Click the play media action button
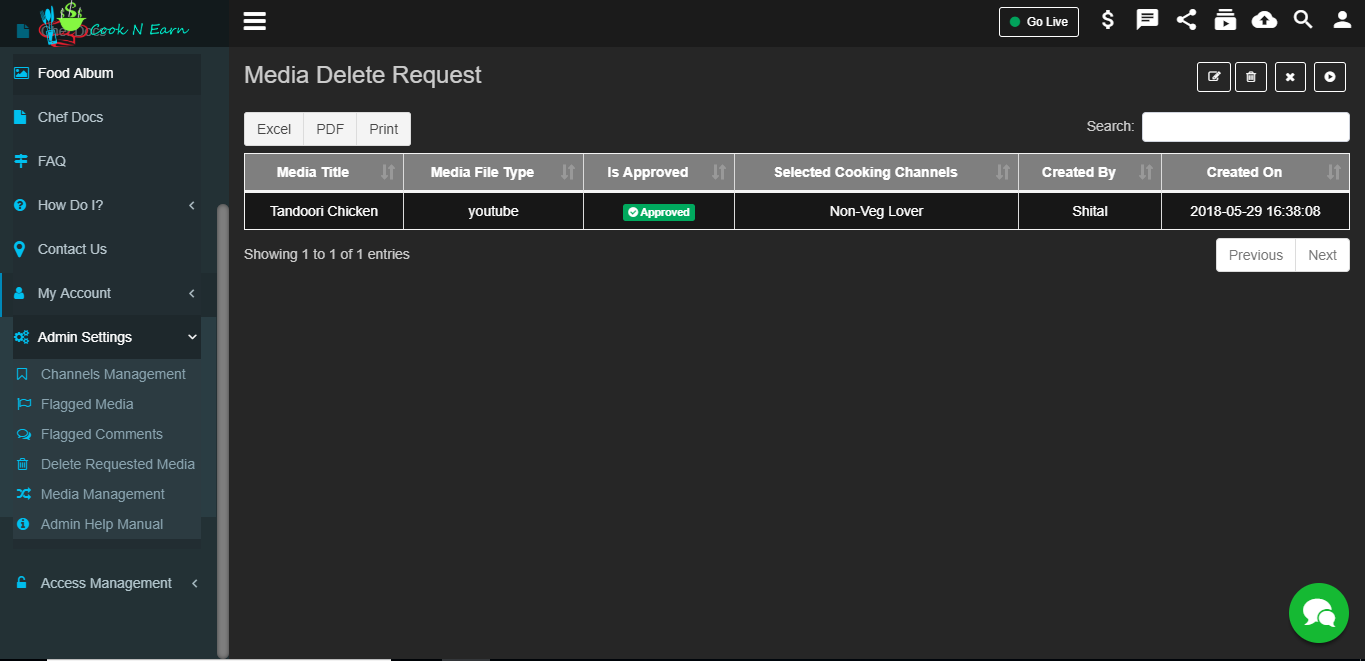1365x661 pixels. [x=1330, y=77]
